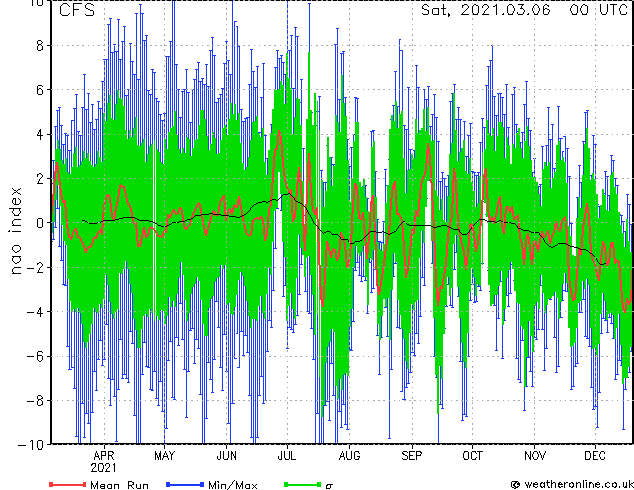Image resolution: width=634 pixels, height=490 pixels.
Task: Click the SEP month label
Action: [x=412, y=456]
